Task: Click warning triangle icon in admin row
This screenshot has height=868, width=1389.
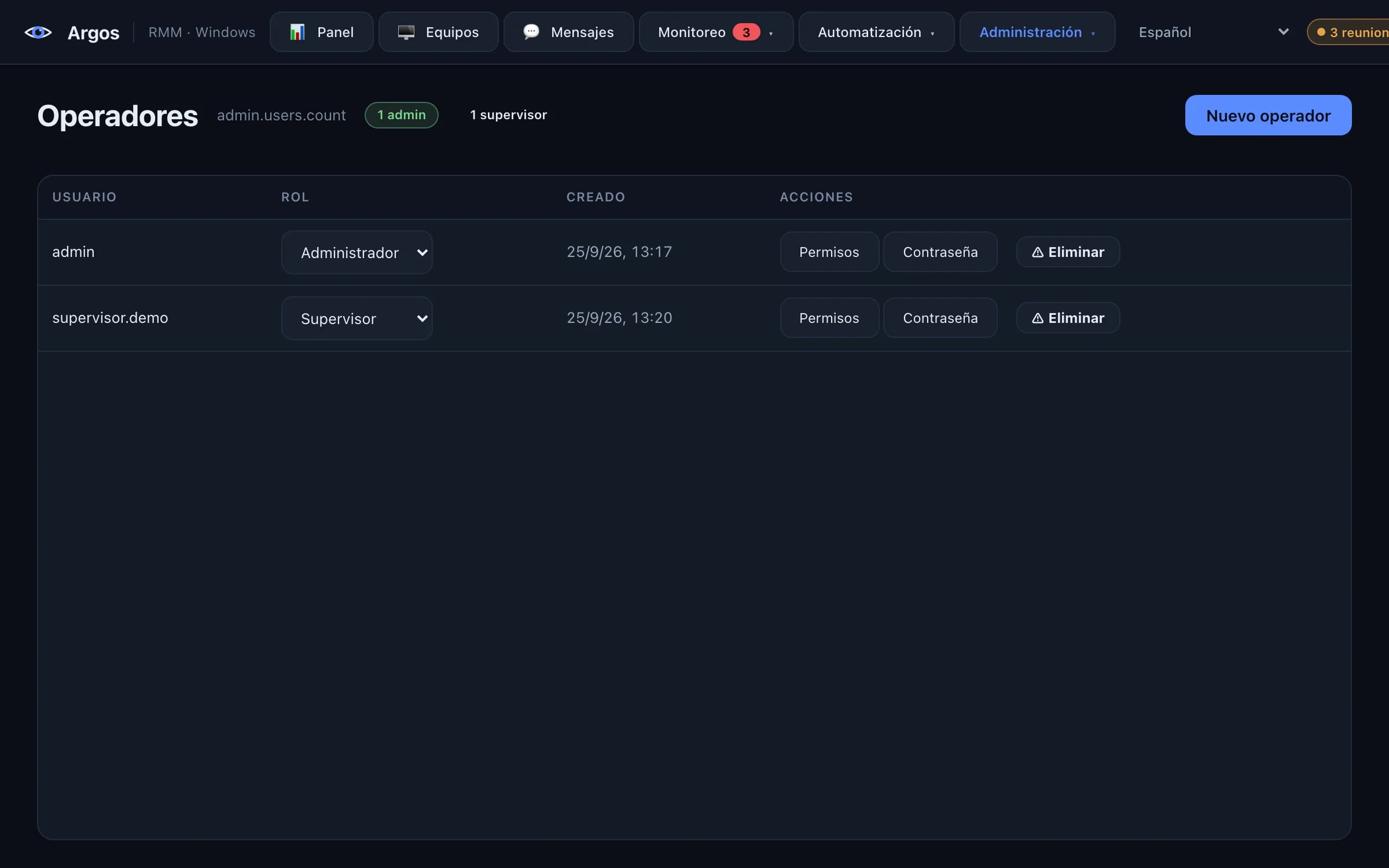Action: coord(1038,252)
